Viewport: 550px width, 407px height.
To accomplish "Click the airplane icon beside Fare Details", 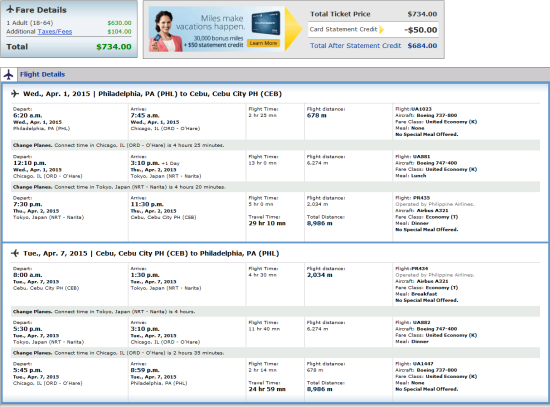I will pos(10,9).
